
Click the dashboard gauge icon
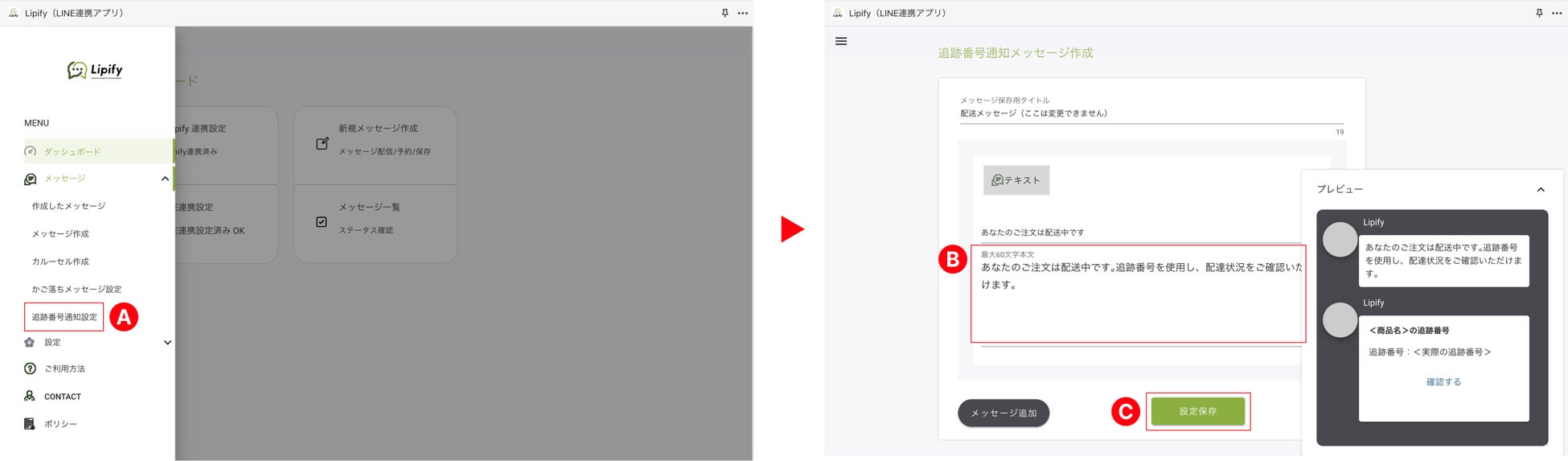[30, 151]
